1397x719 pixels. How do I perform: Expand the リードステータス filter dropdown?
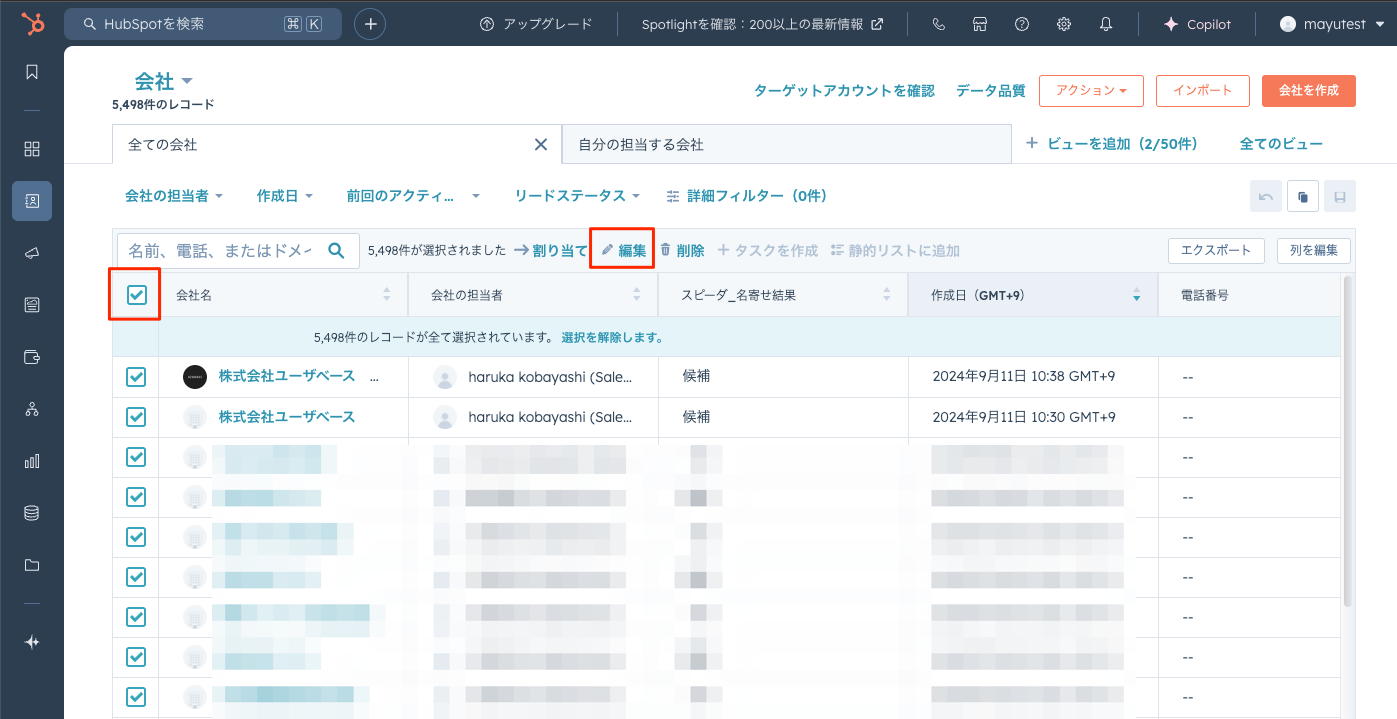[577, 196]
